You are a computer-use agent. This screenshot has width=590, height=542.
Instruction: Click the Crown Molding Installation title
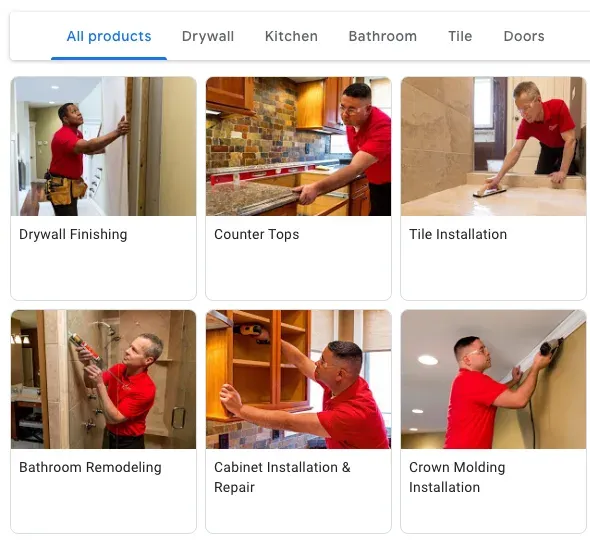pyautogui.click(x=457, y=477)
